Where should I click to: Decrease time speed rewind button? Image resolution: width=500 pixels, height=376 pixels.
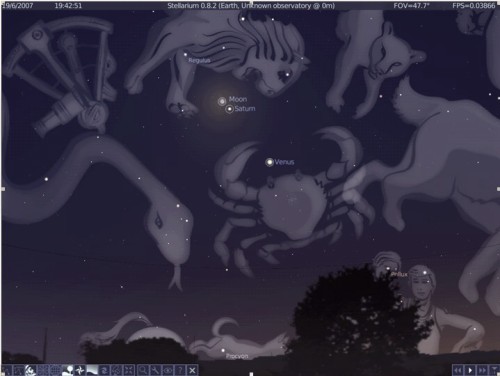[x=458, y=370]
